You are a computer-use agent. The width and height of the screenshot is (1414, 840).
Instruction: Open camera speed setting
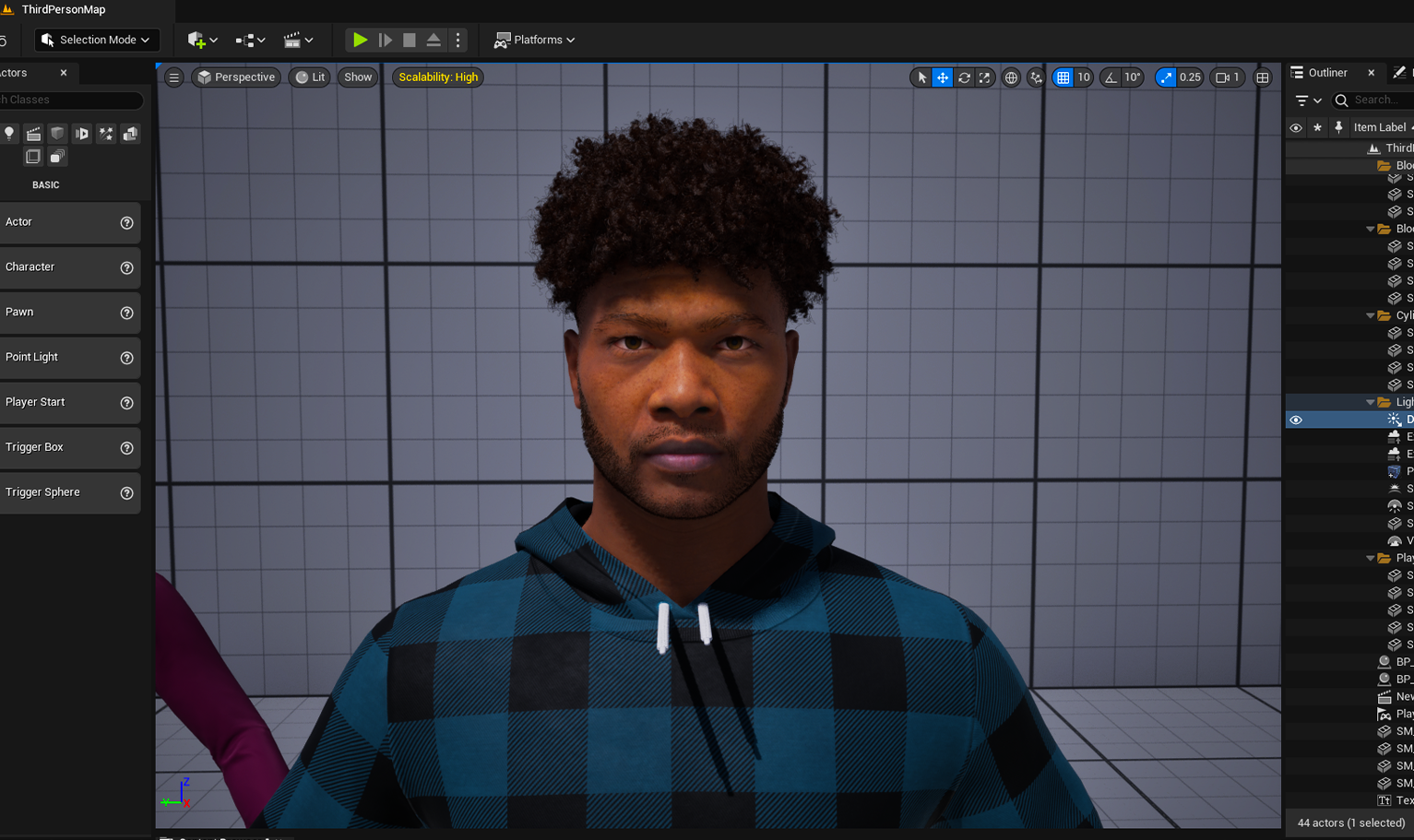point(1228,77)
